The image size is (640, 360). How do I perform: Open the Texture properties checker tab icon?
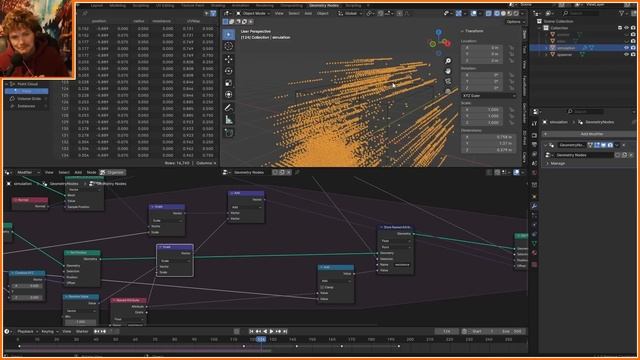pyautogui.click(x=534, y=264)
